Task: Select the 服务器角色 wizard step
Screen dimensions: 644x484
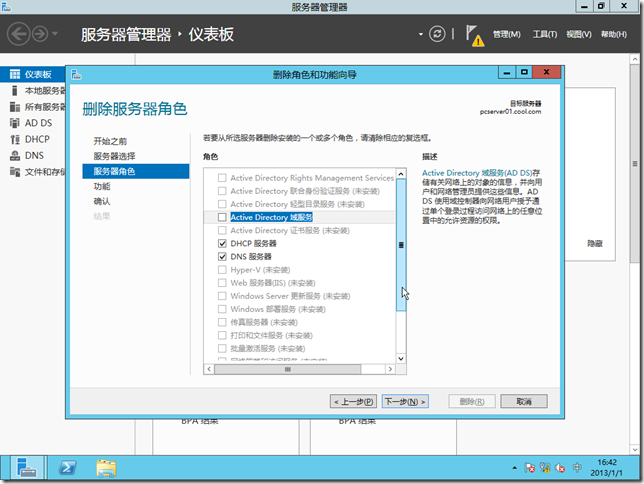Action: [136, 171]
